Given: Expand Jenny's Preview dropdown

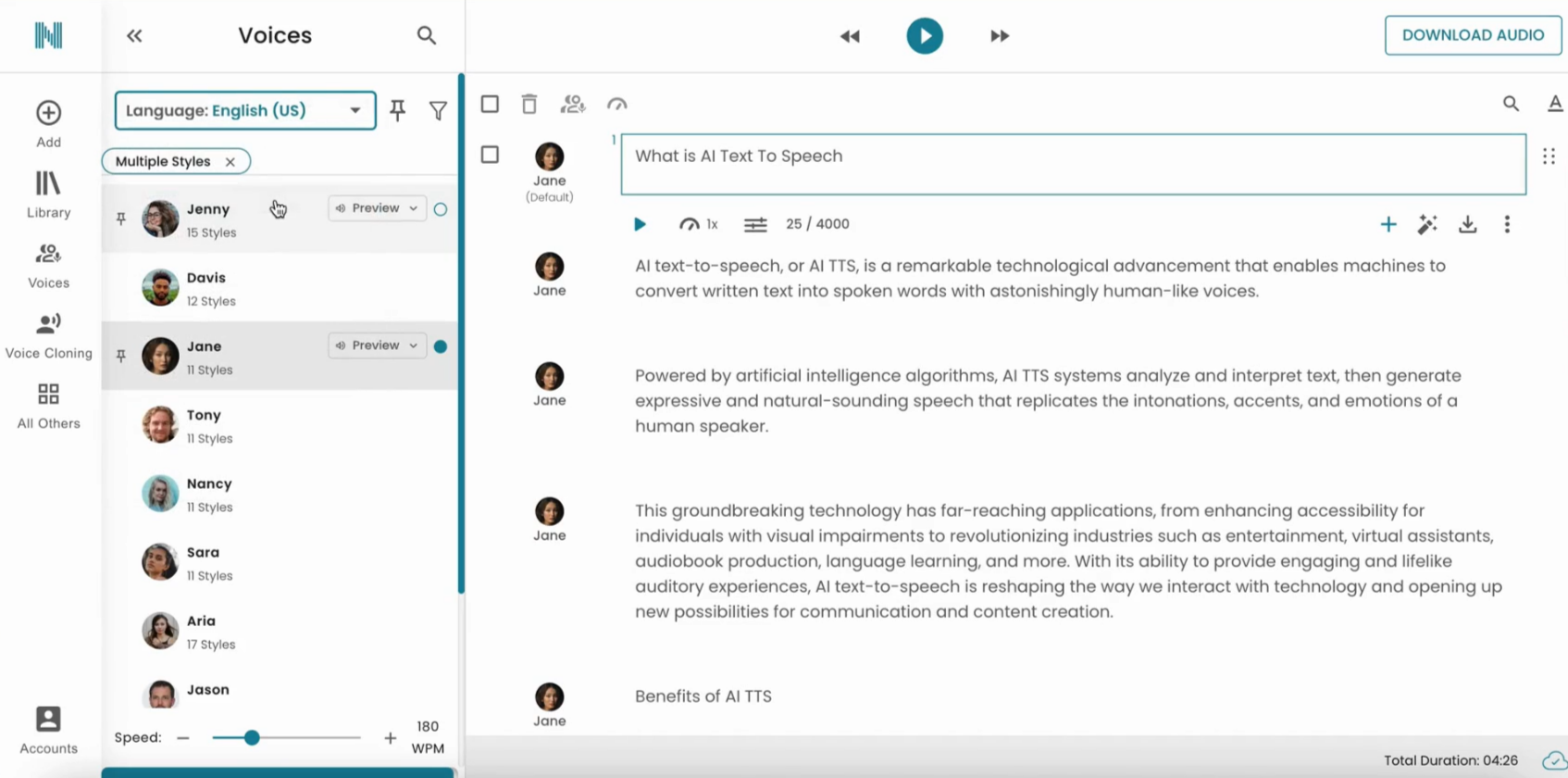Looking at the screenshot, I should (413, 208).
